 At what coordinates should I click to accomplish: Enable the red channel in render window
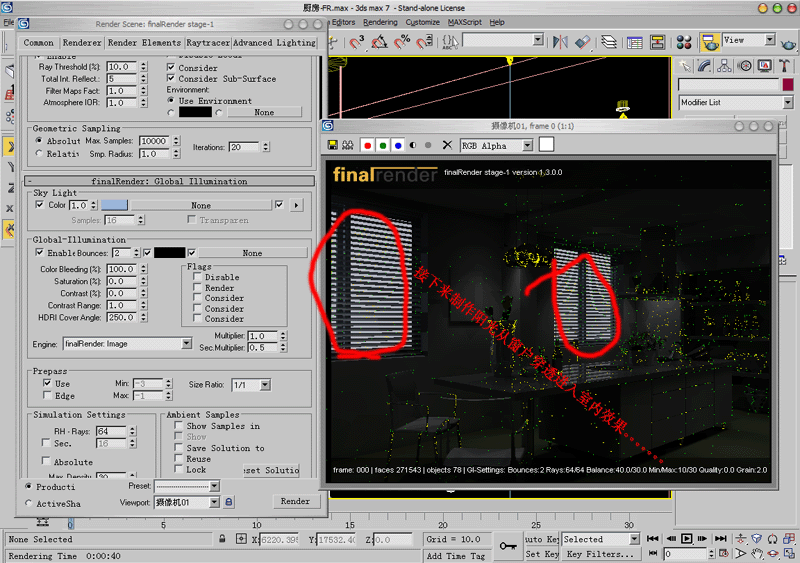(367, 146)
